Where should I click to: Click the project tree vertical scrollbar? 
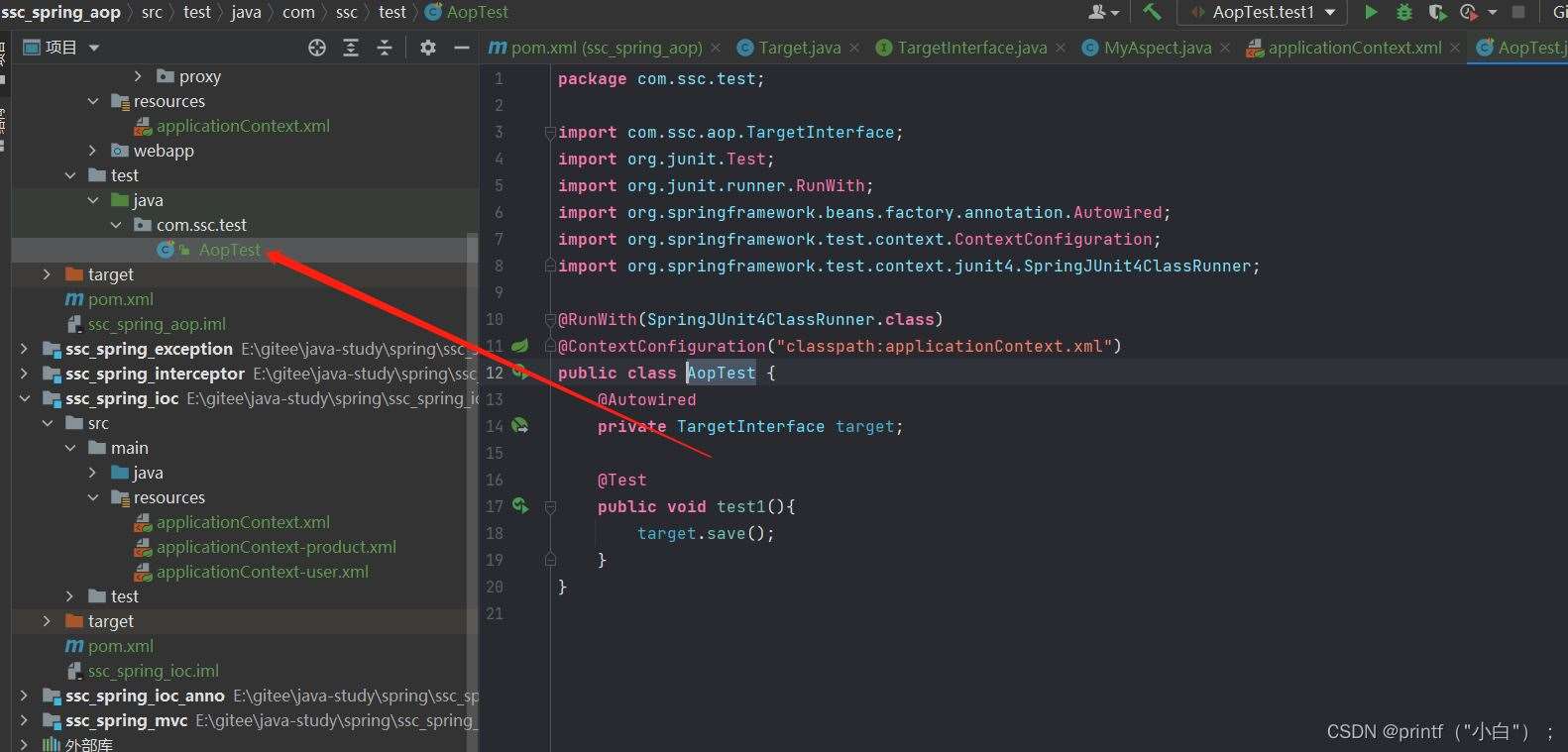click(473, 485)
